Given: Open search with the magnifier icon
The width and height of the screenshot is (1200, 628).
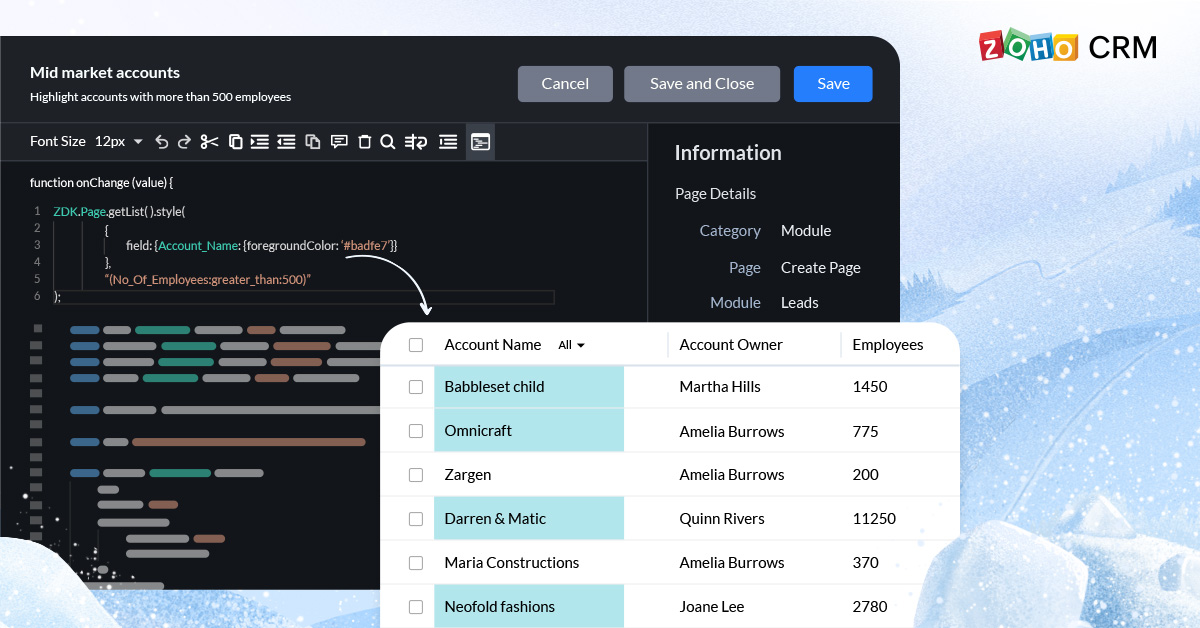Looking at the screenshot, I should (x=387, y=142).
